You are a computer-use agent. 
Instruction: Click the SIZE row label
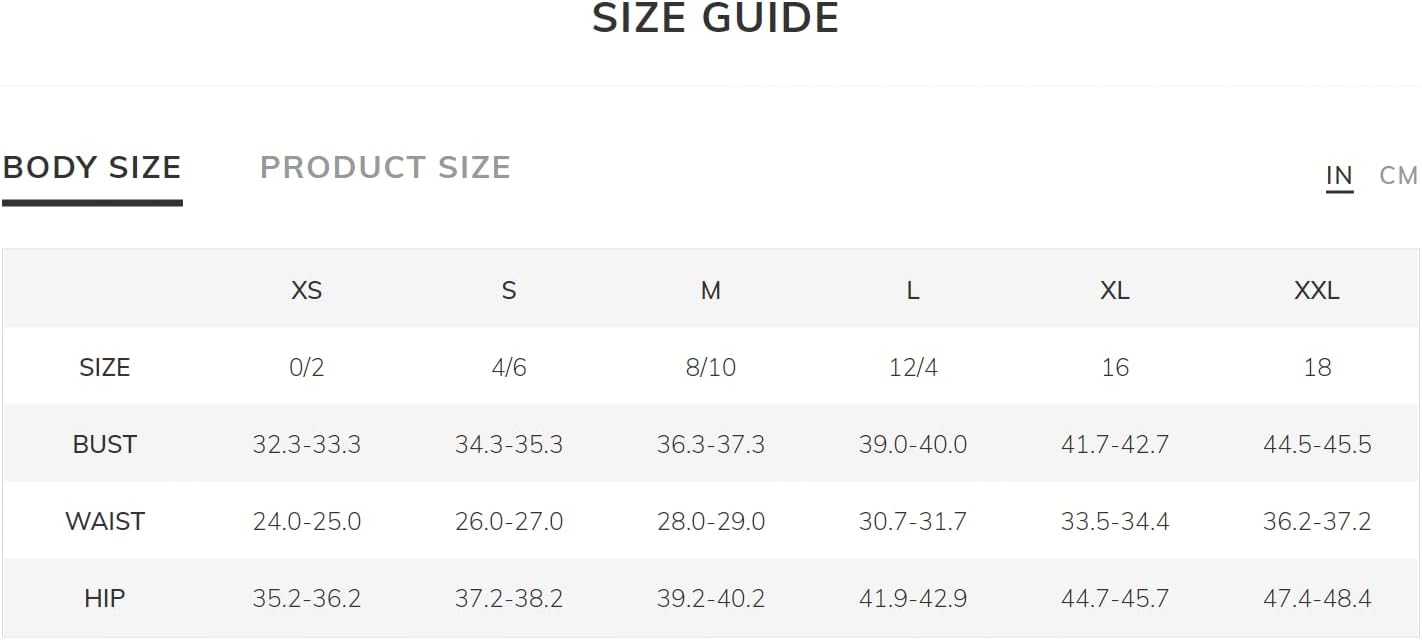(x=105, y=368)
